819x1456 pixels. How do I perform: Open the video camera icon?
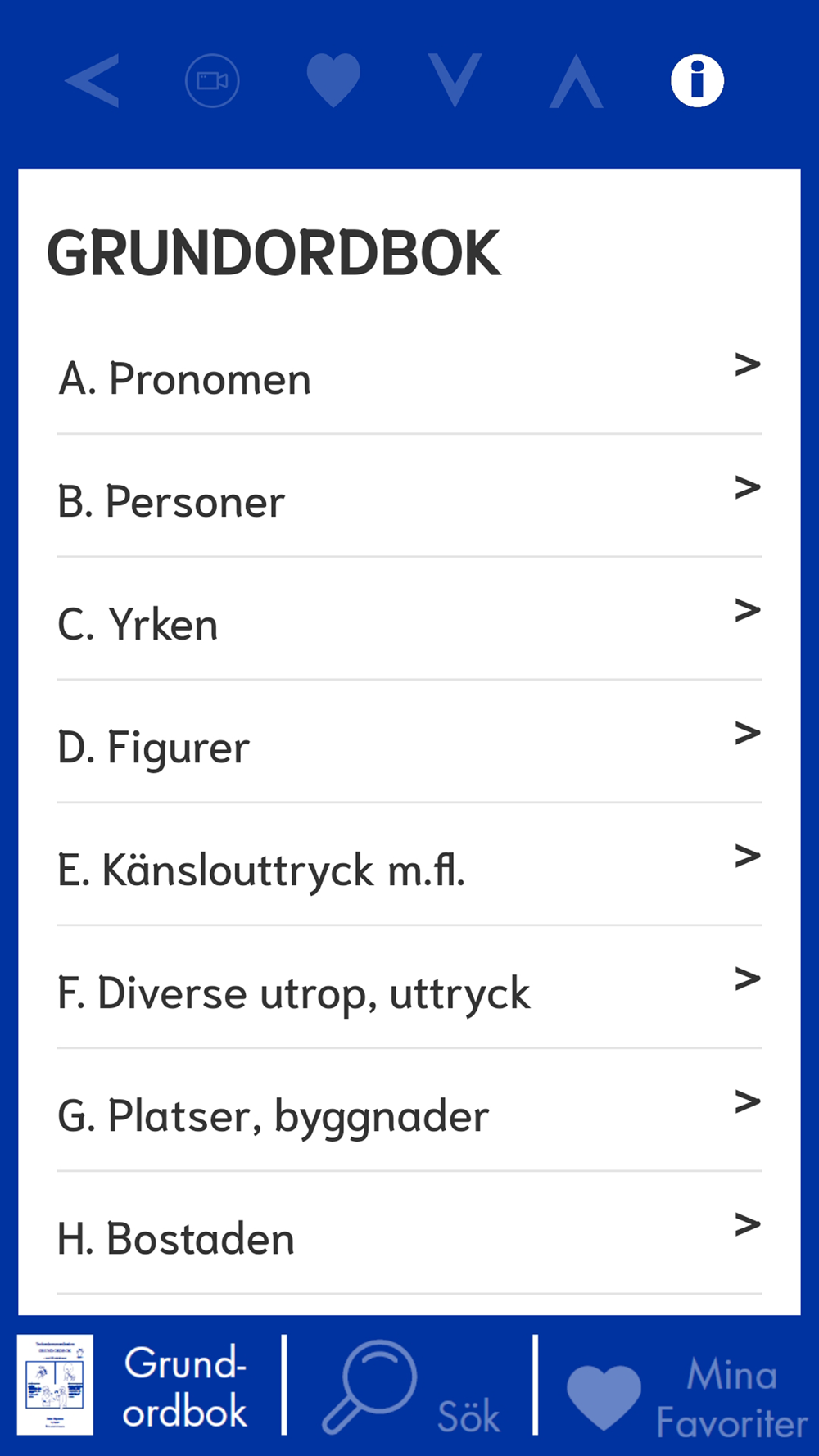tap(212, 81)
